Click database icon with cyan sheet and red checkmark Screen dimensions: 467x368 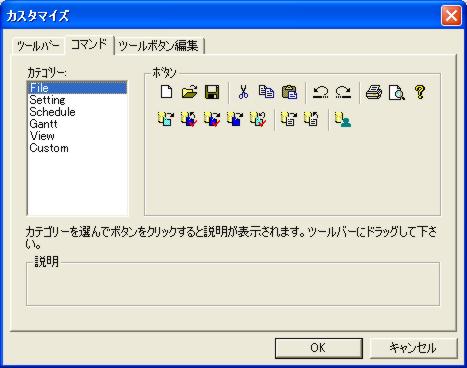(x=258, y=119)
